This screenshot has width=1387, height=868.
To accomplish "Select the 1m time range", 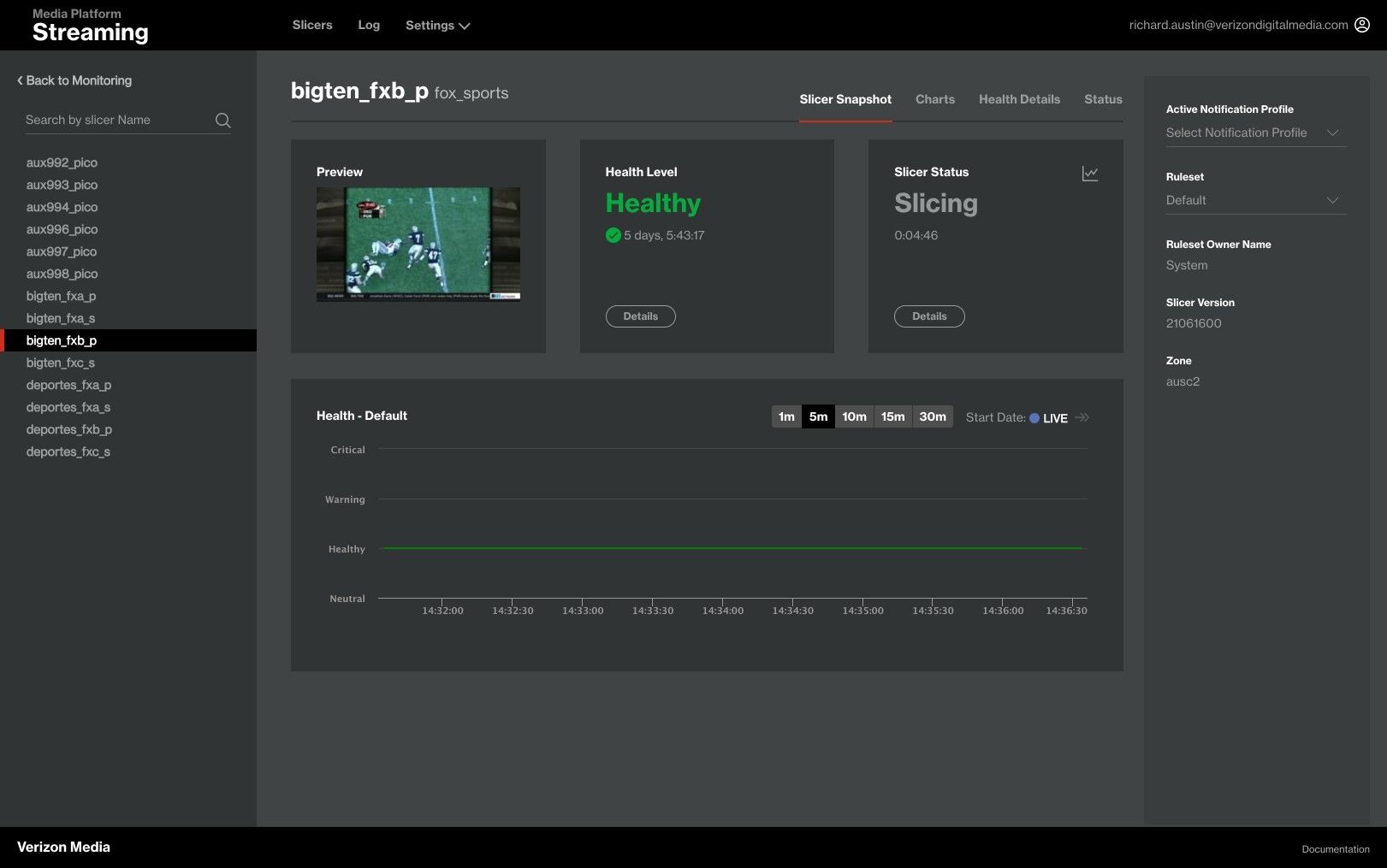I will pos(786,416).
